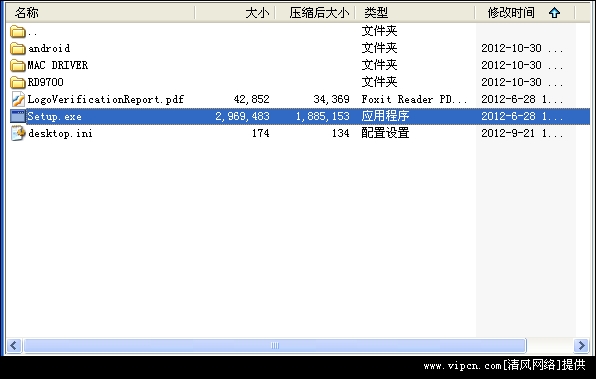Click the LogoVerificationReport.pdf file icon
596x379 pixels.
click(x=18, y=100)
